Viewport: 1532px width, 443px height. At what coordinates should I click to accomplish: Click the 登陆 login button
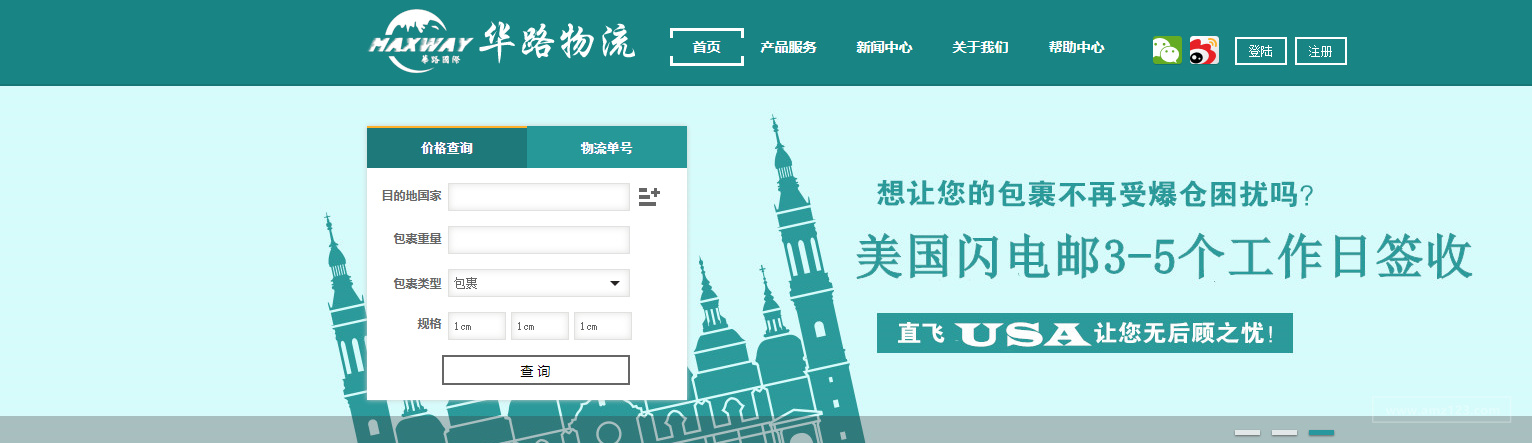1261,51
